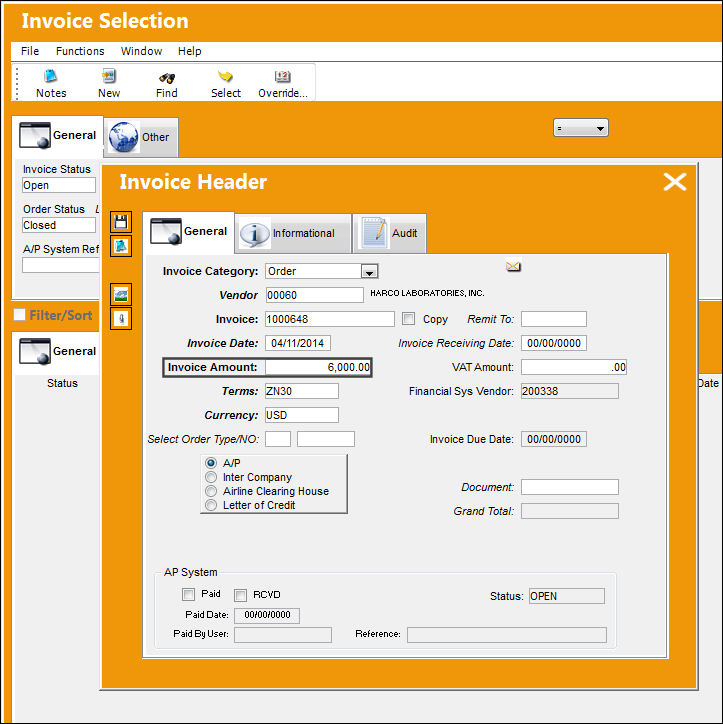Screen dimensions: 723x724
Task: Click the Remit To field
Action: (x=554, y=319)
